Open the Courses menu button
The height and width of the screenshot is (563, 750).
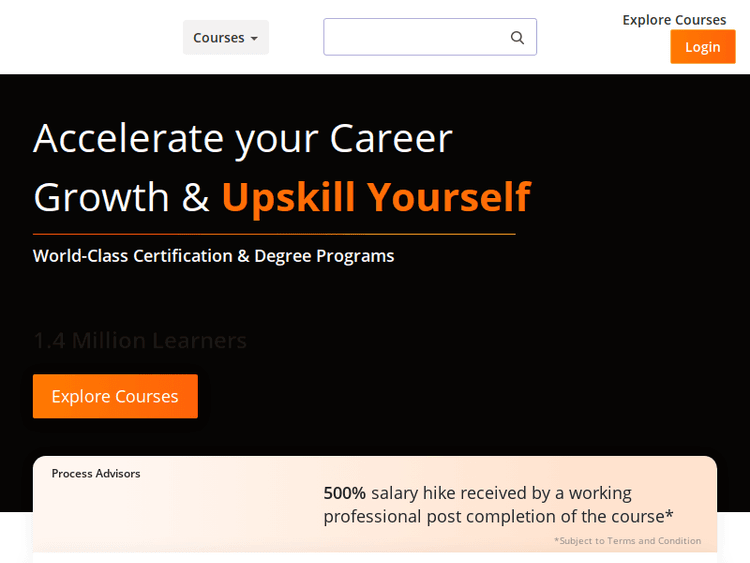(225, 38)
